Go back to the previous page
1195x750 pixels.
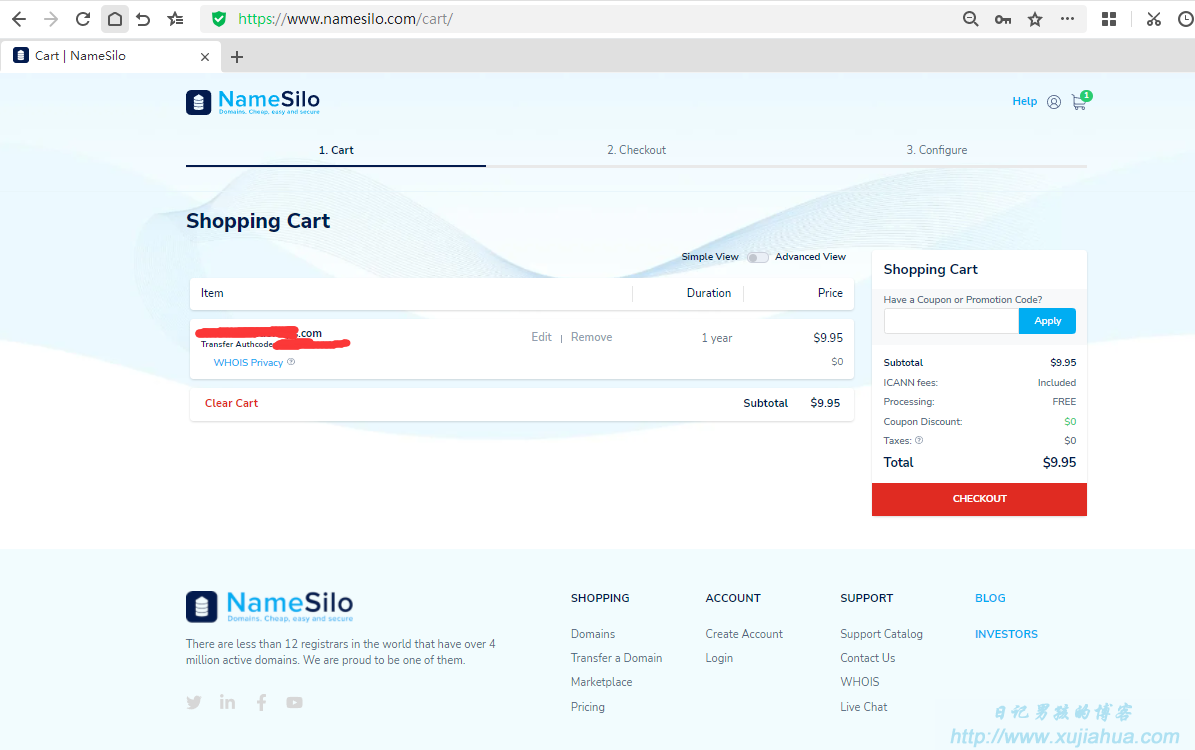click(x=19, y=19)
